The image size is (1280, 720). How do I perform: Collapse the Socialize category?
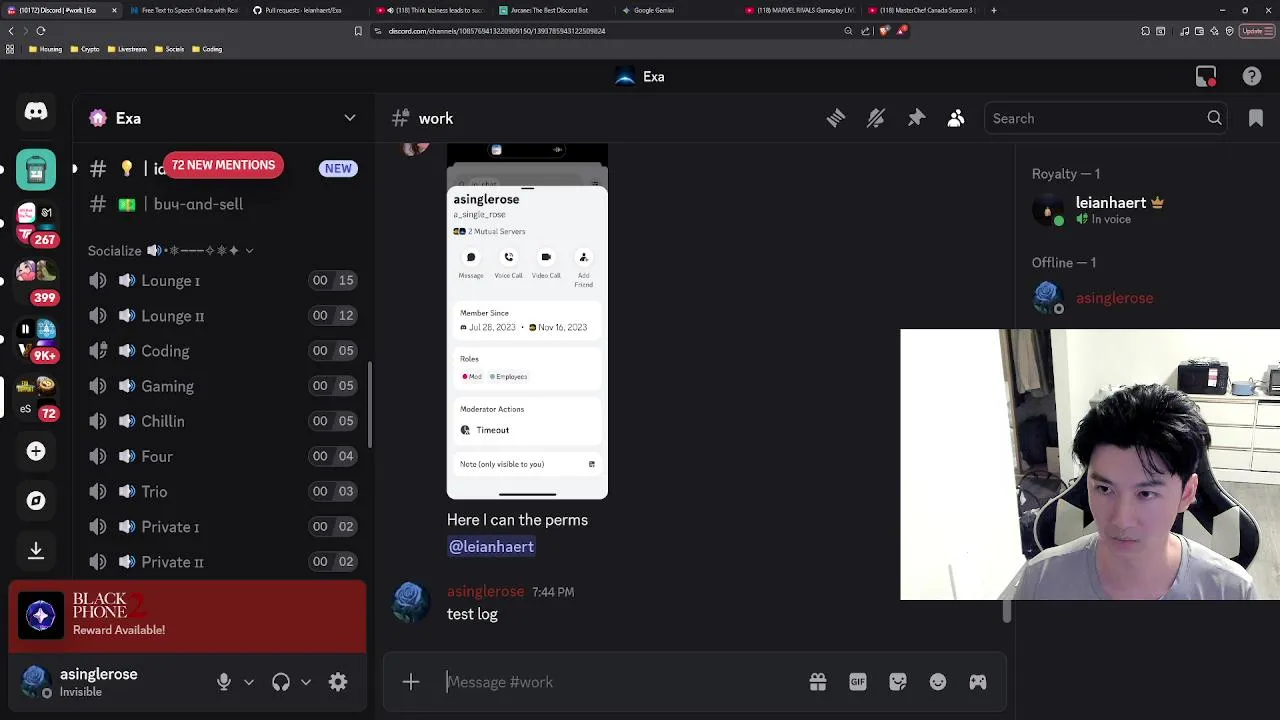(x=170, y=251)
